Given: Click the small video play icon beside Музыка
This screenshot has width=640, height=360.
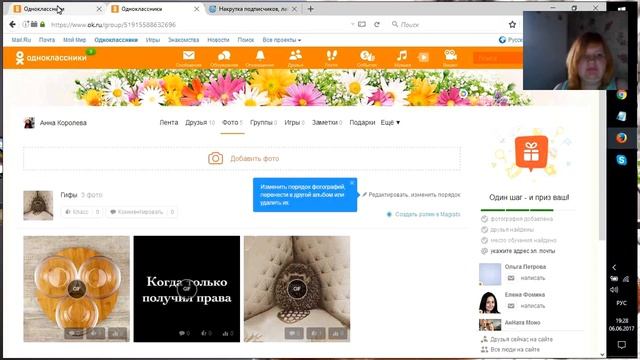Looking at the screenshot, I should (x=423, y=57).
